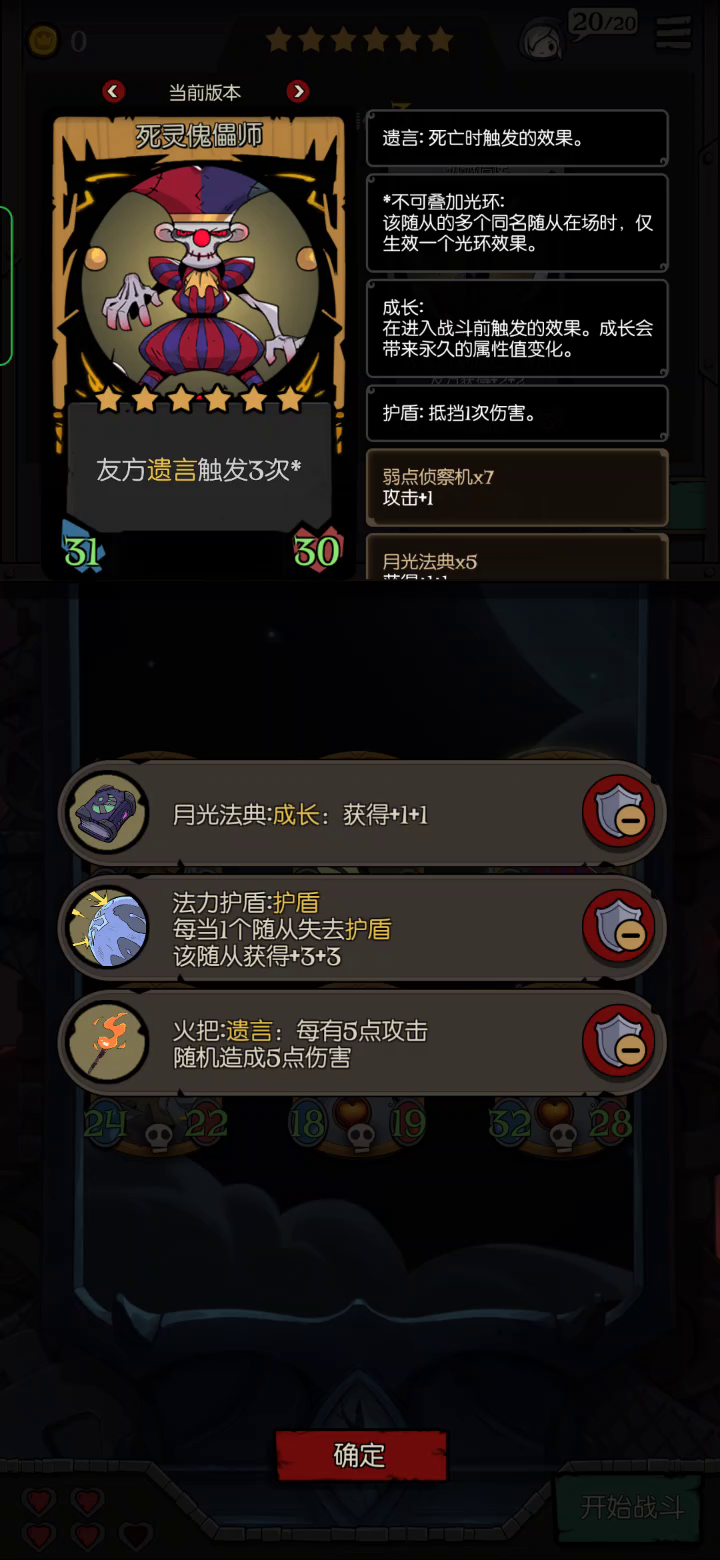The width and height of the screenshot is (720, 1560).
Task: Click the 法力护盾 globe icon
Action: (109, 928)
